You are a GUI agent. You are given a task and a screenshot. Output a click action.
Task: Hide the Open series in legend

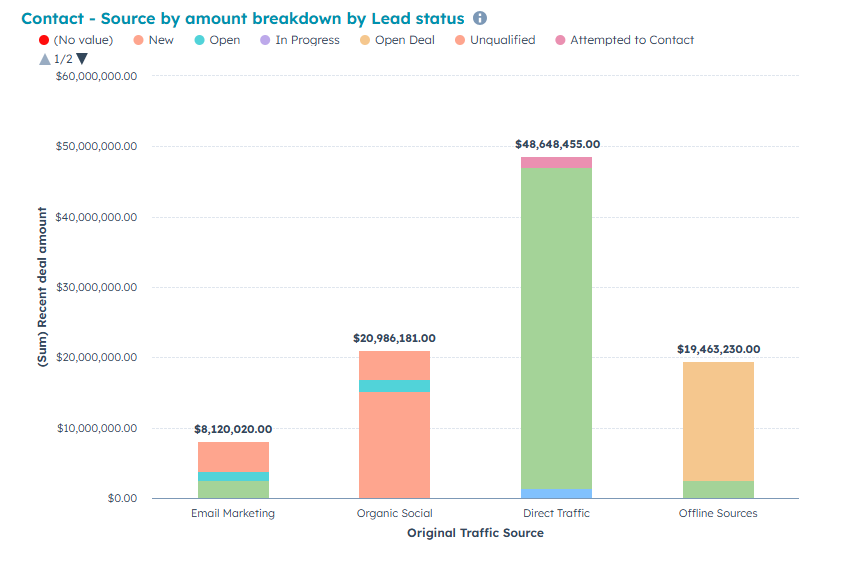click(x=216, y=40)
